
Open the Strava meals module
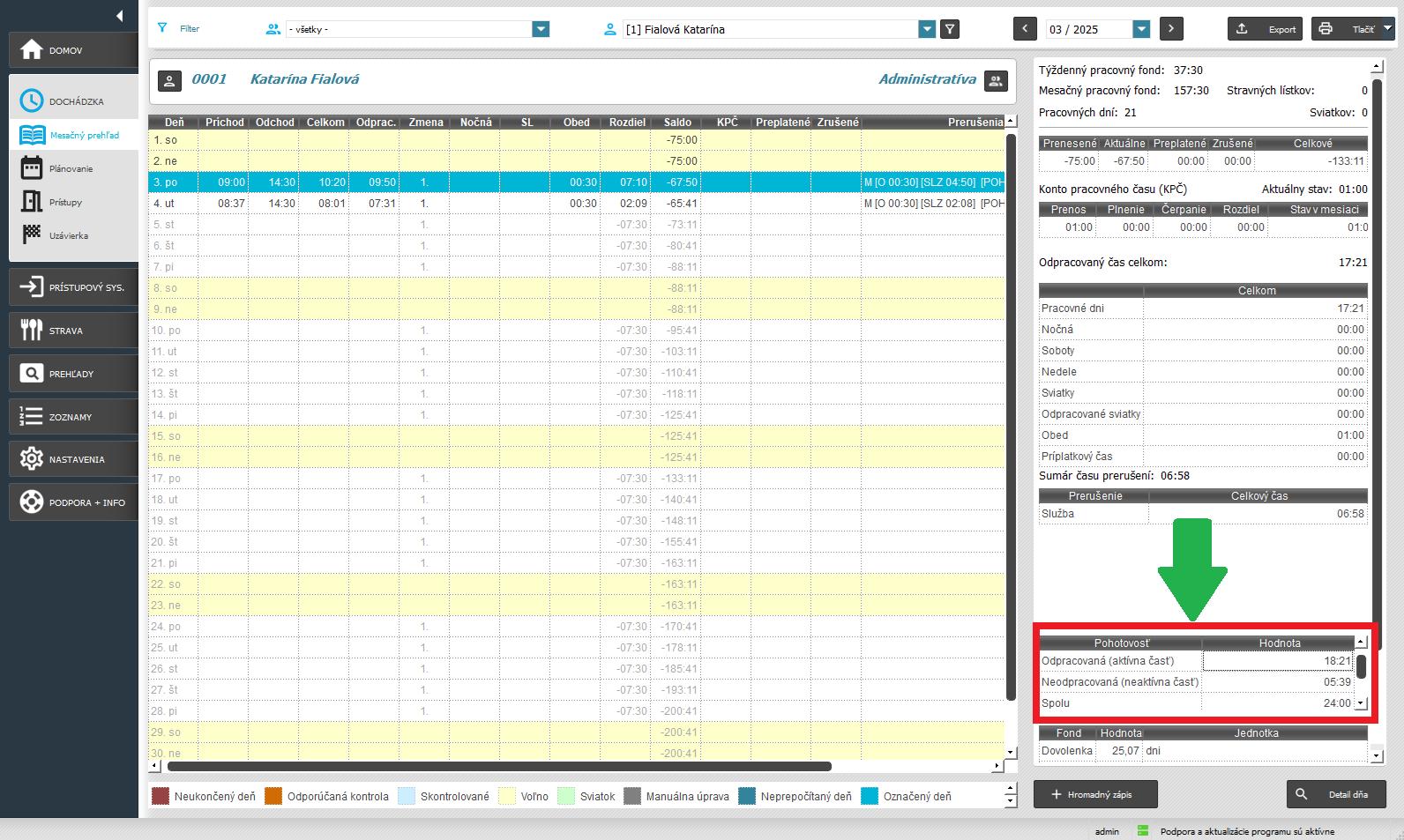pyautogui.click(x=73, y=331)
